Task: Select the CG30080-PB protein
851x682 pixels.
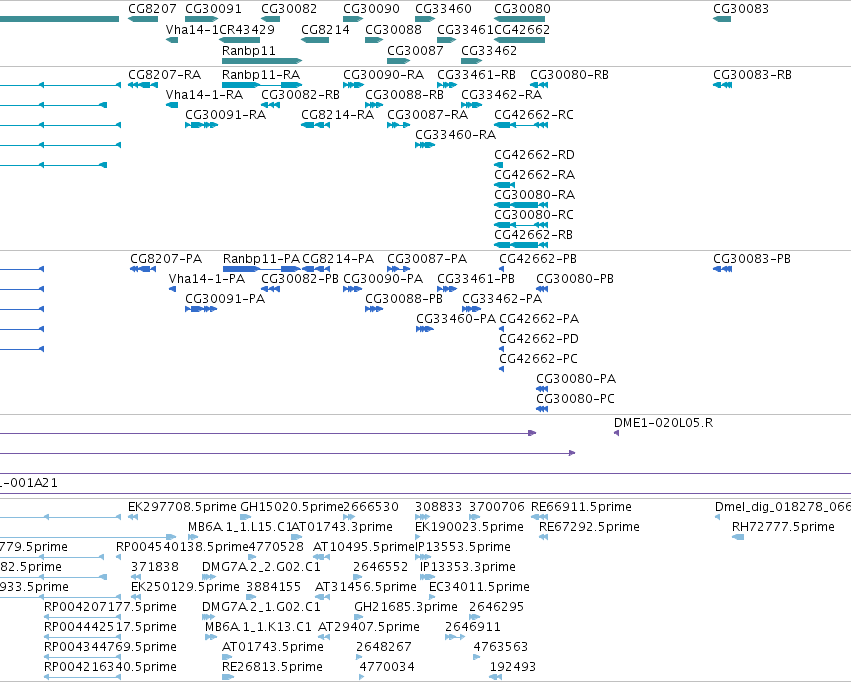Action: coord(542,289)
